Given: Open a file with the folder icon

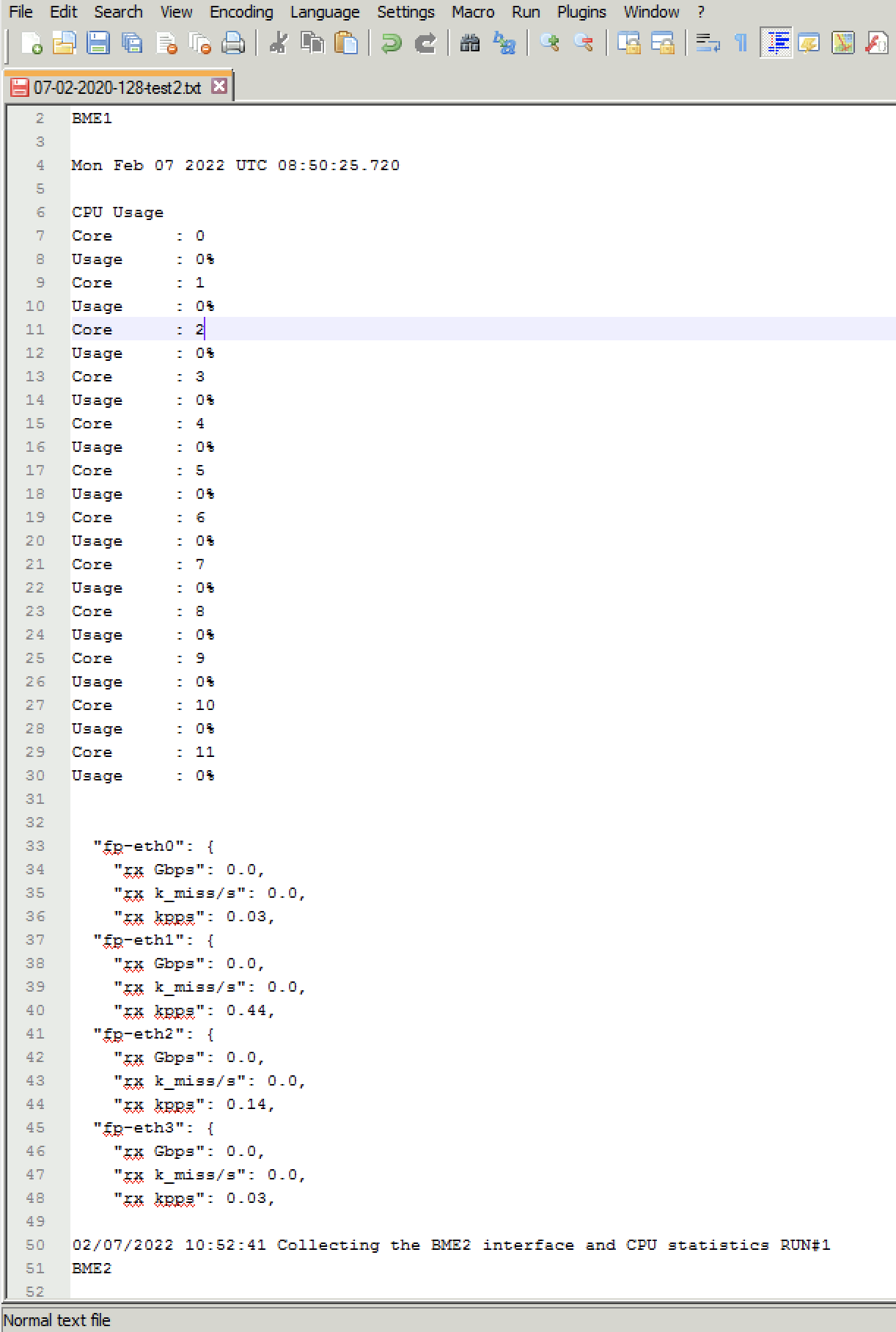Looking at the screenshot, I should (x=65, y=44).
